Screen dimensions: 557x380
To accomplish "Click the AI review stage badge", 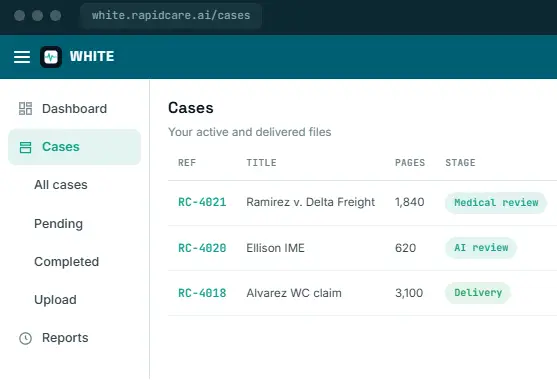I will click(481, 248).
